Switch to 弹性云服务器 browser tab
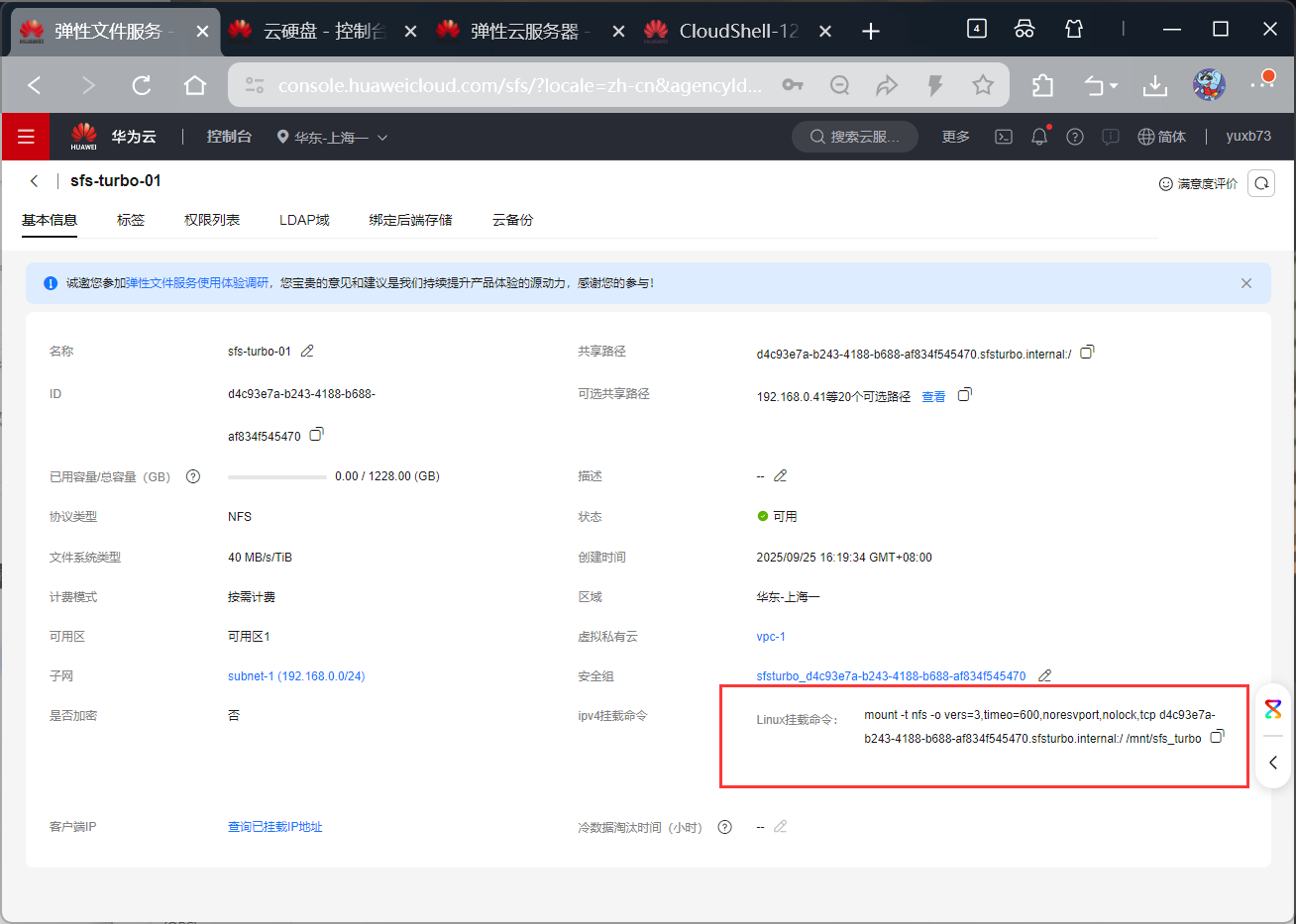Viewport: 1296px width, 924px height. coord(530,31)
